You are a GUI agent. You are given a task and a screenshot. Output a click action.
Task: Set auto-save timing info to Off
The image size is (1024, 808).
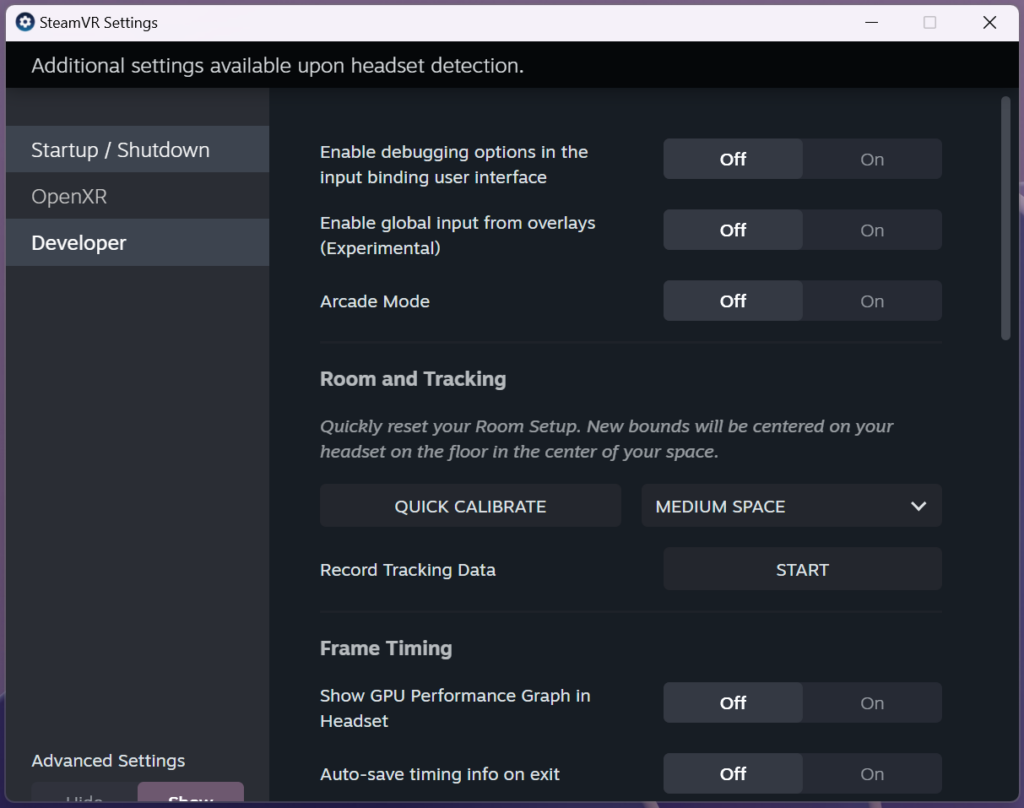point(733,774)
